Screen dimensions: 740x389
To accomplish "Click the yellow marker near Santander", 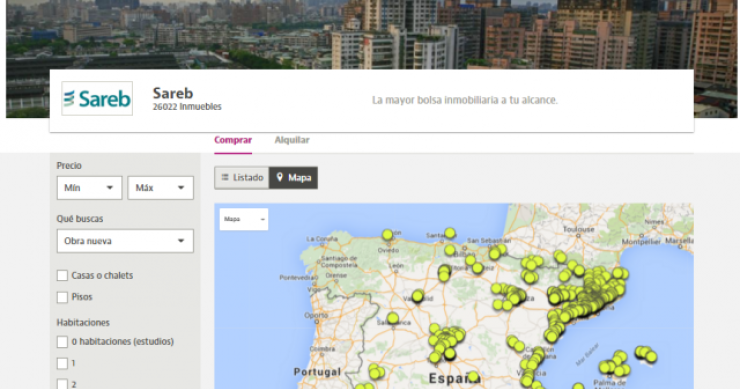I will coord(450,233).
